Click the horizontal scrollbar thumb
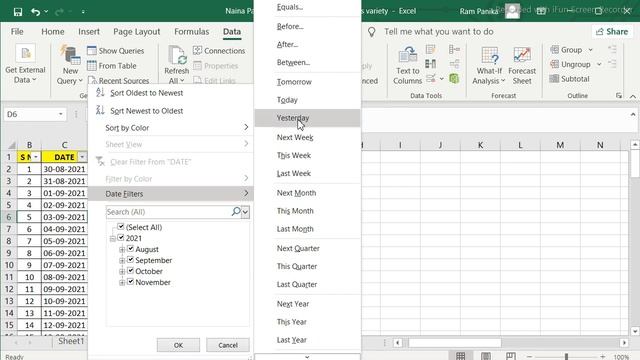640x360 pixels. (x=455, y=343)
